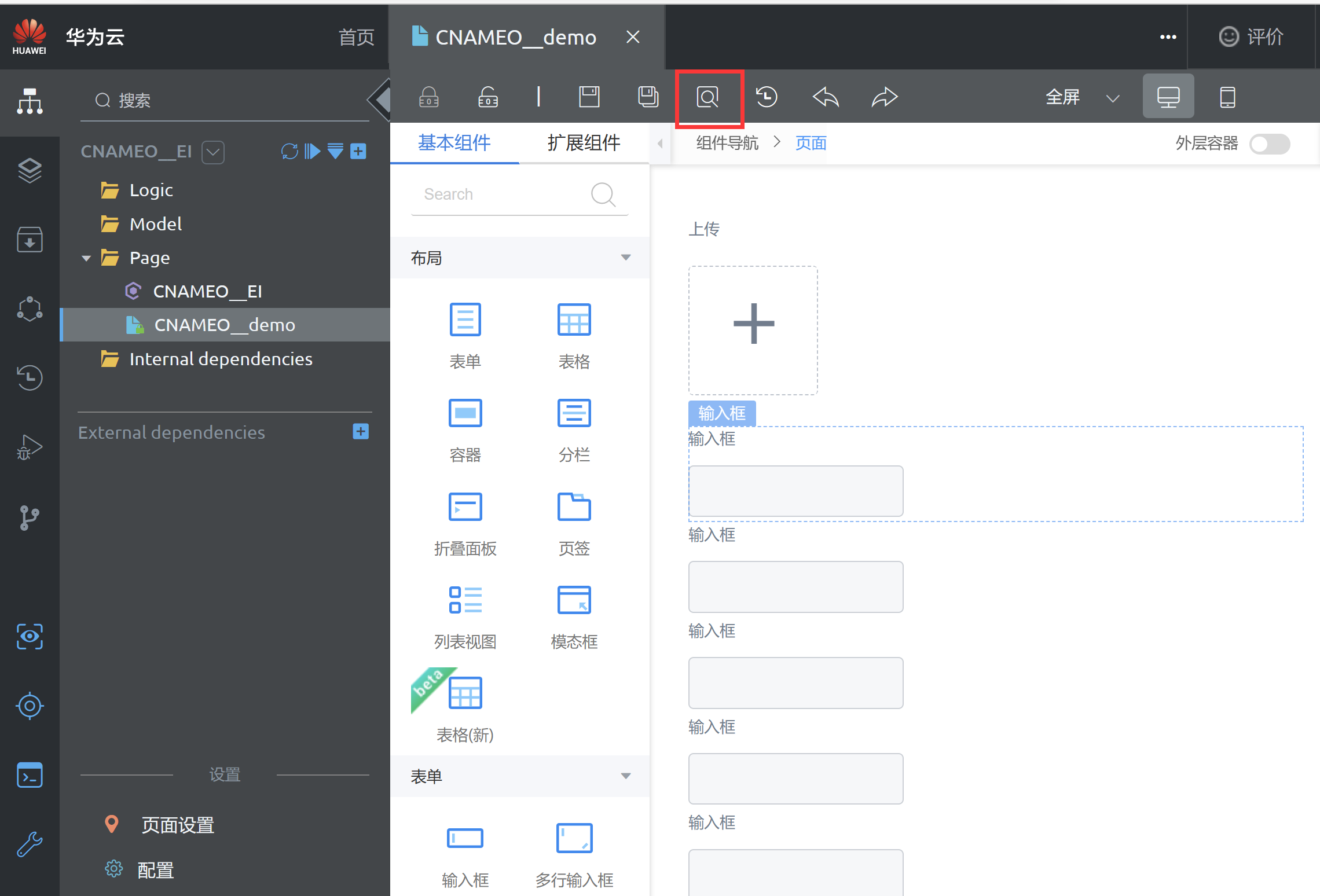Select the 模态框 component icon

[574, 600]
